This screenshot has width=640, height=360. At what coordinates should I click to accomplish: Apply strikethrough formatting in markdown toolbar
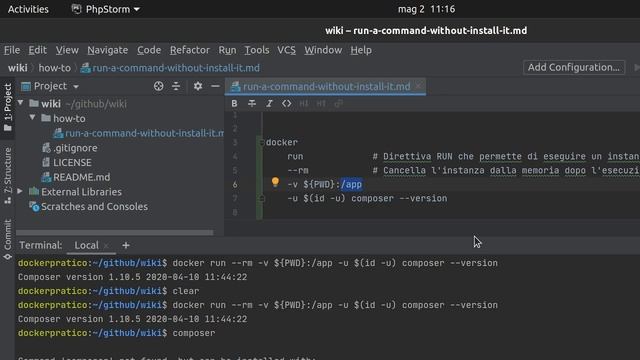(252, 104)
